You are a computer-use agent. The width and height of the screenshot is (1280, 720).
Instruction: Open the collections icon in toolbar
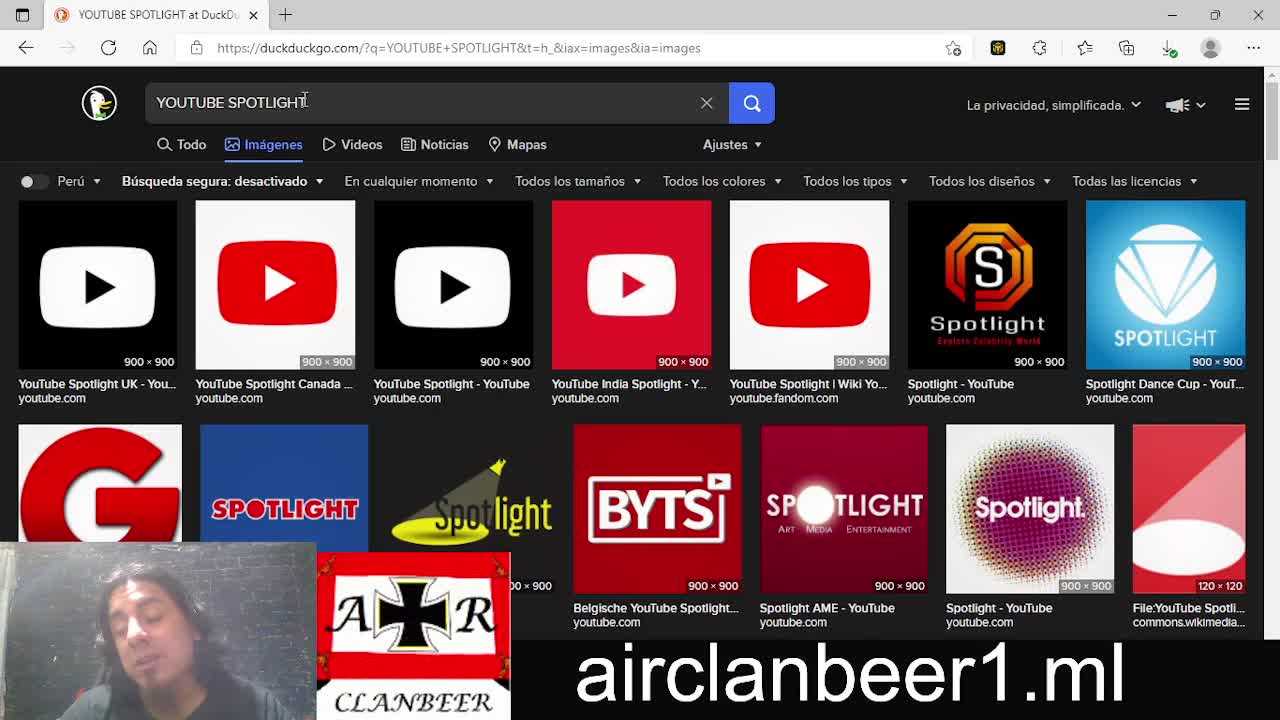[x=1127, y=48]
